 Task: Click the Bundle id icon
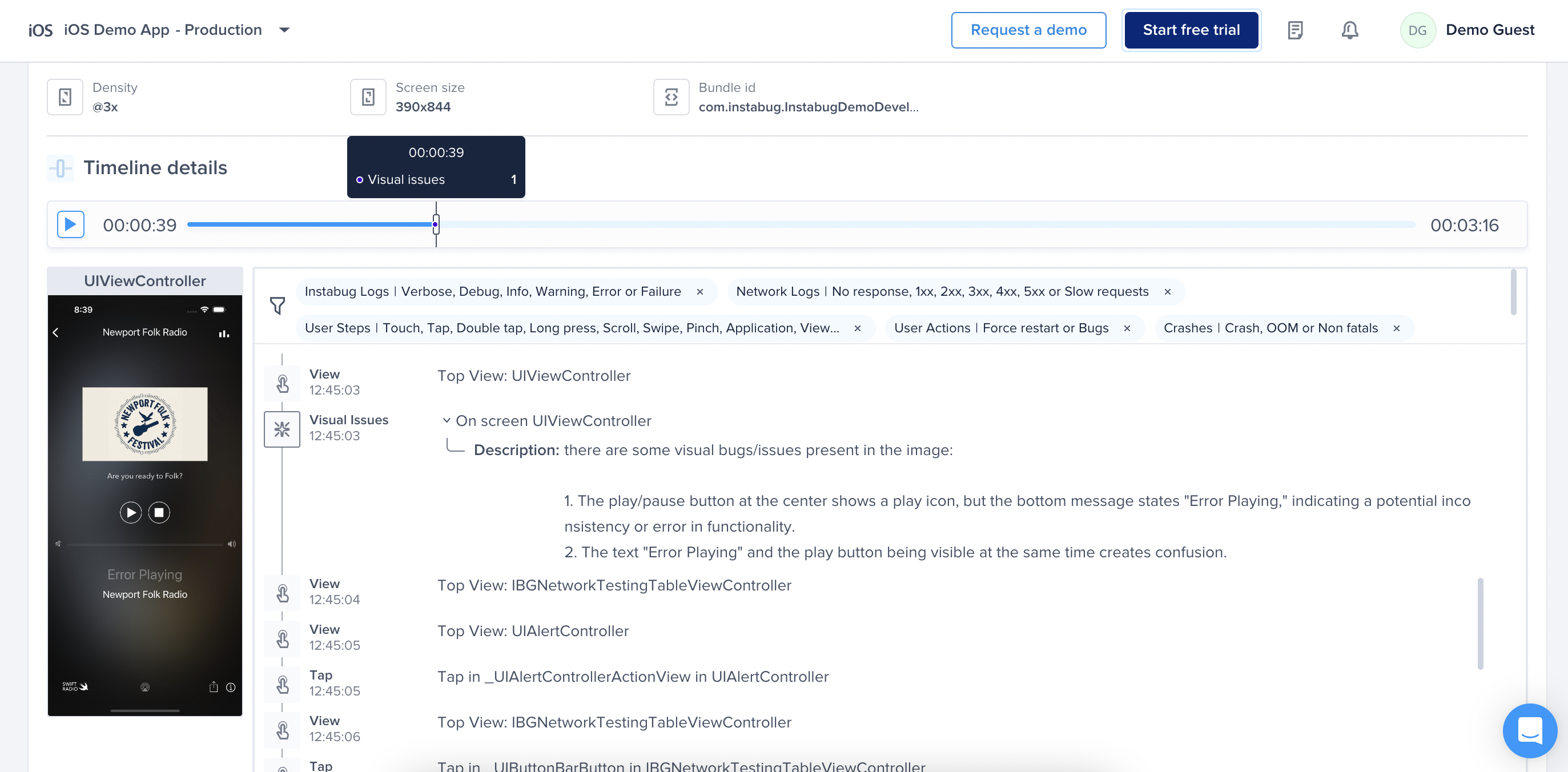(x=671, y=97)
